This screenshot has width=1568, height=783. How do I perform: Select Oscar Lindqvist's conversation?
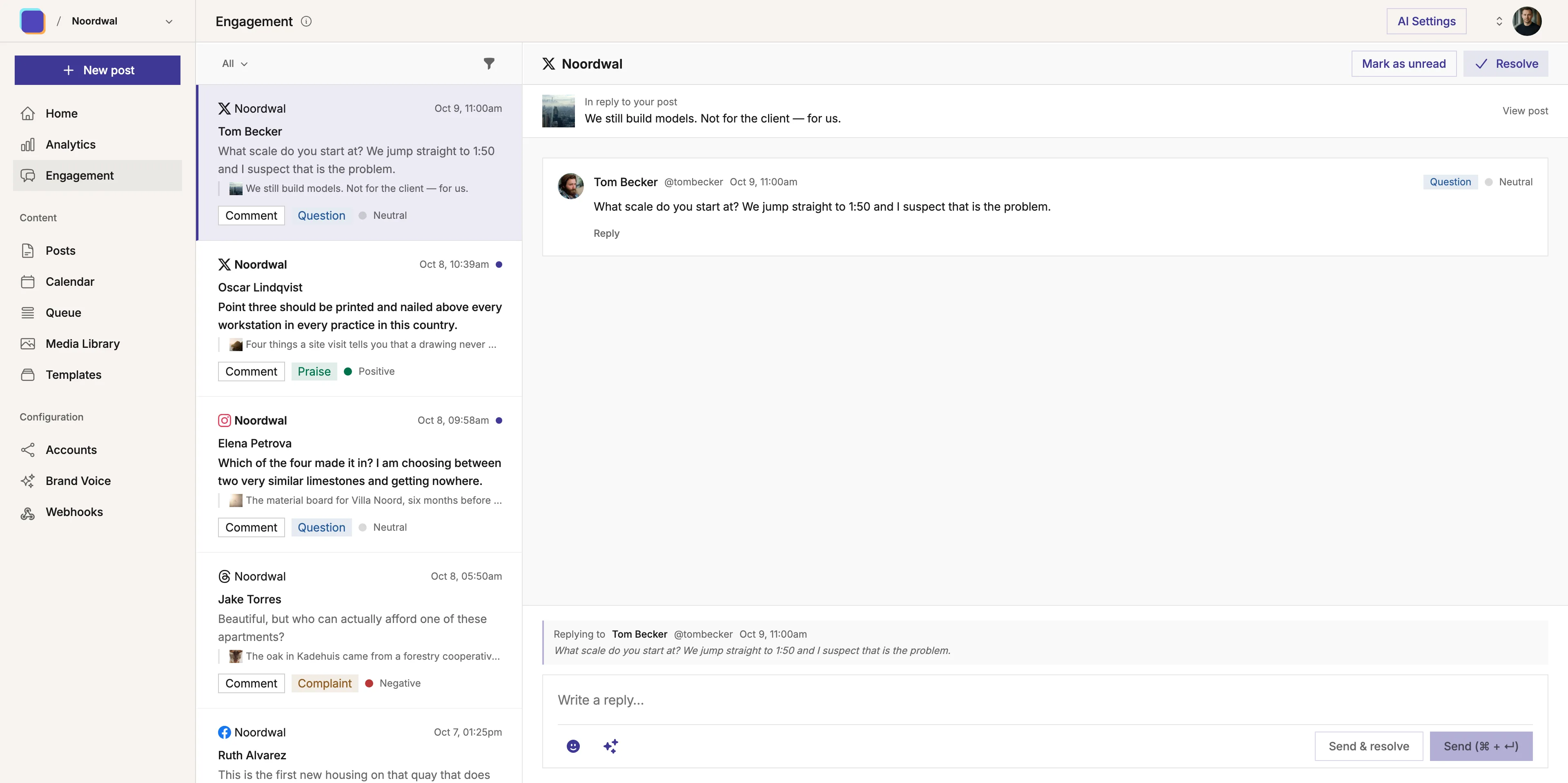point(359,319)
